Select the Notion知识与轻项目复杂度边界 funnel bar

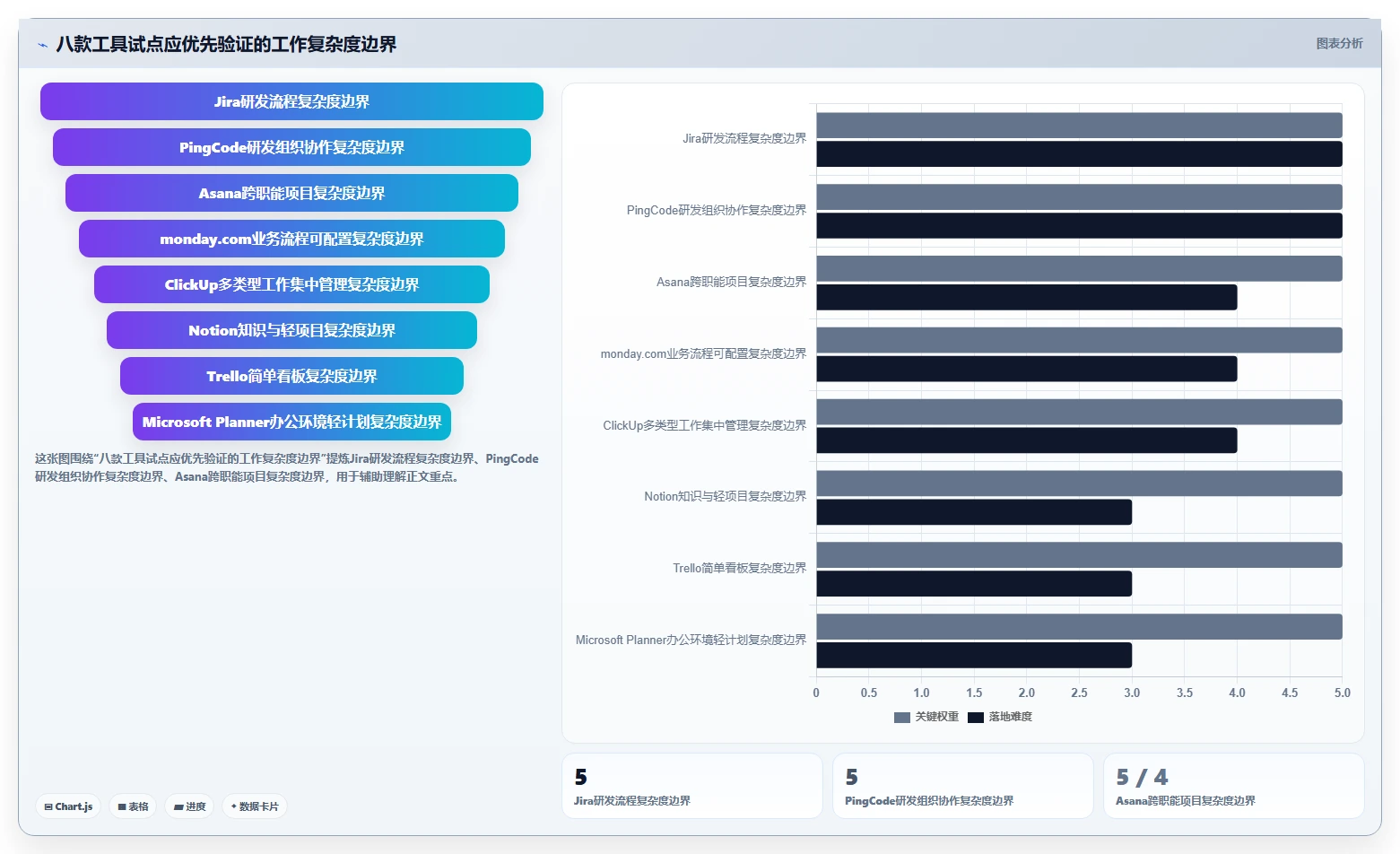291,330
